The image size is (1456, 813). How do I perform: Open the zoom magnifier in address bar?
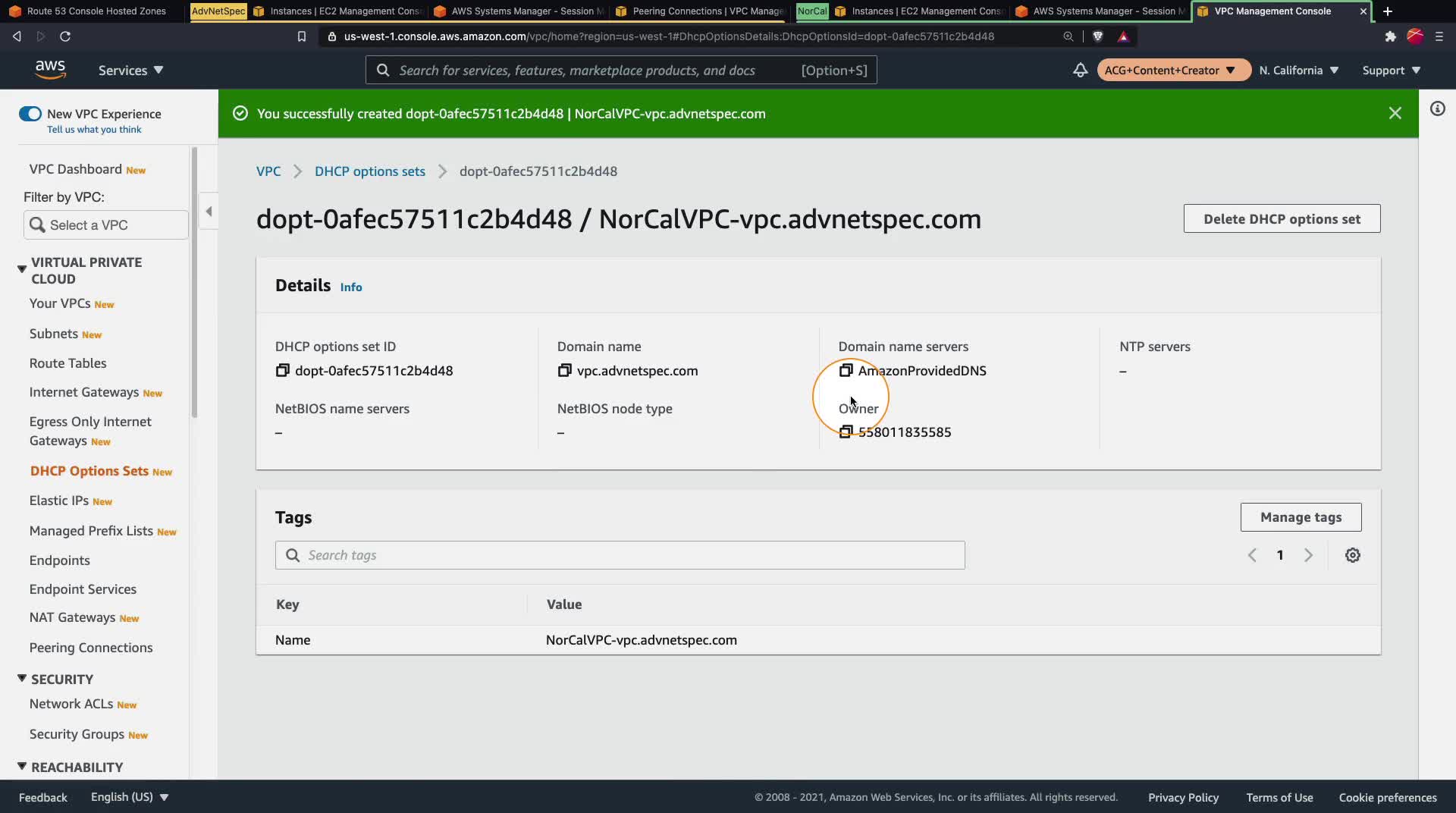tap(1068, 36)
